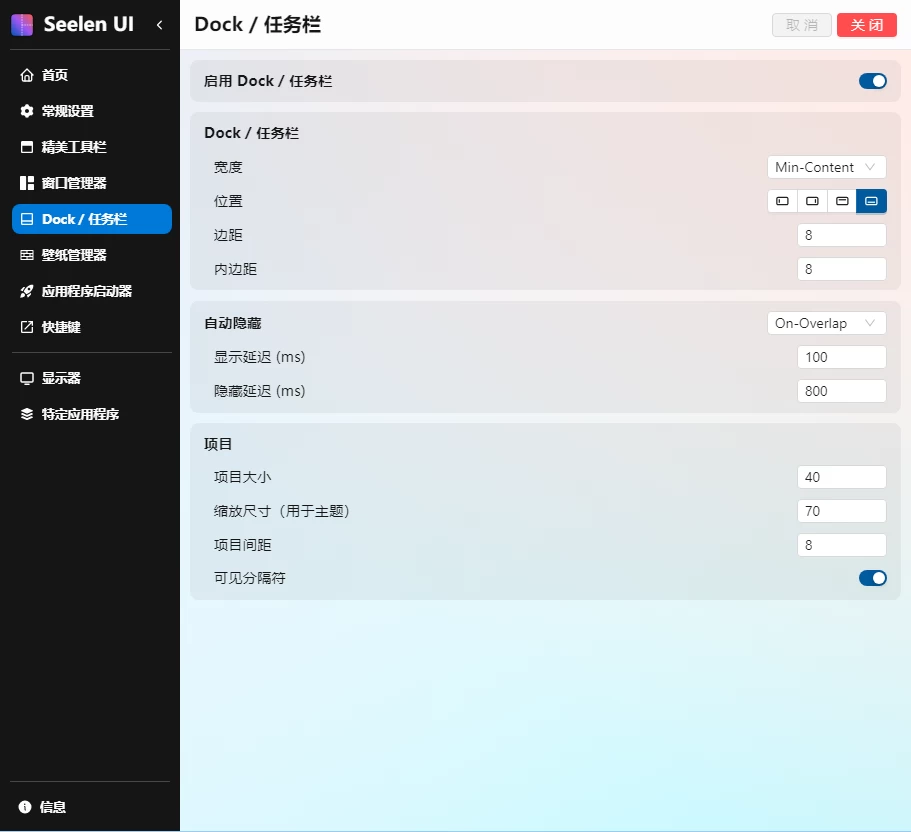Image resolution: width=911 pixels, height=832 pixels.
Task: Set dock position to top
Action: pyautogui.click(x=842, y=201)
